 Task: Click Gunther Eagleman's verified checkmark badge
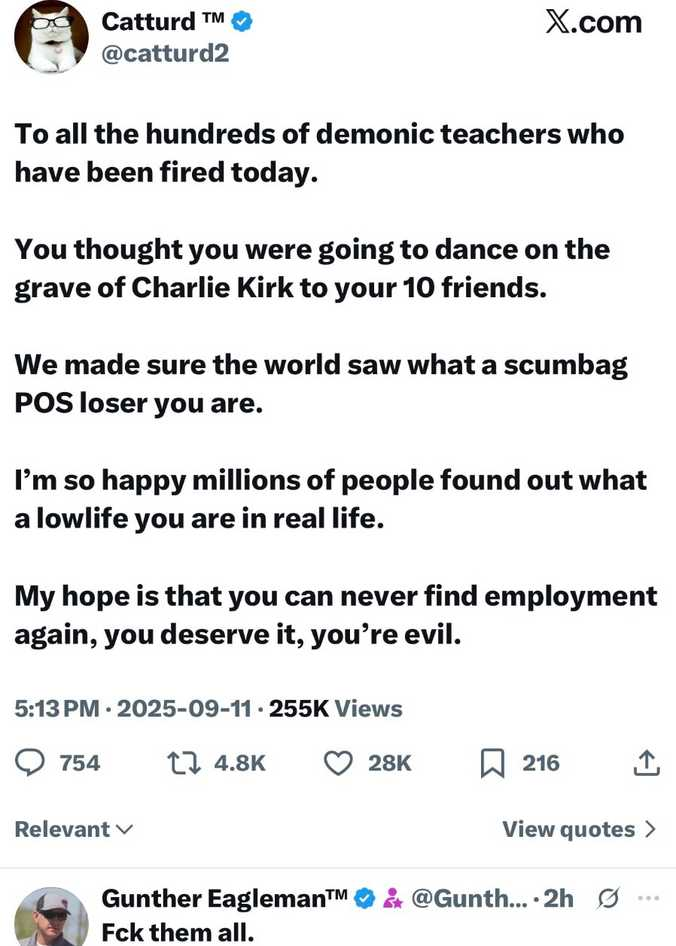[x=366, y=899]
